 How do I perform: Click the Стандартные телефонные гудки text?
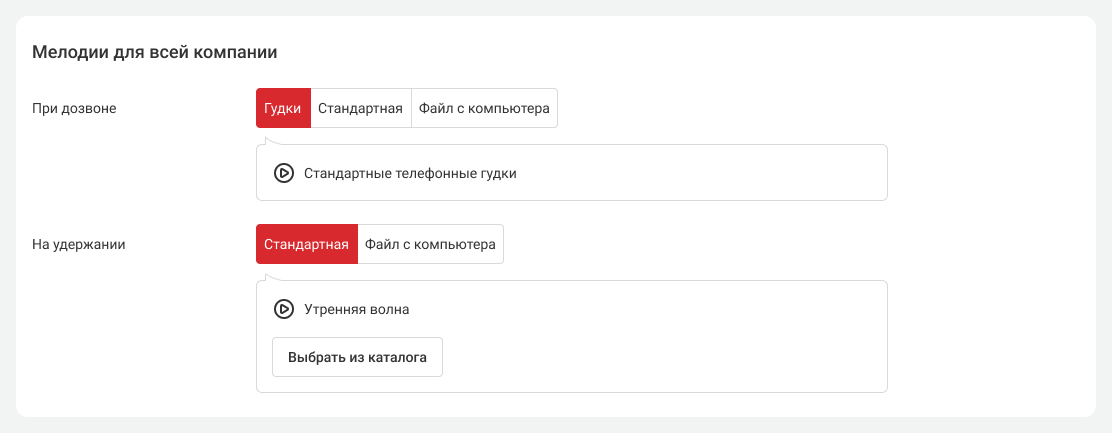(410, 173)
